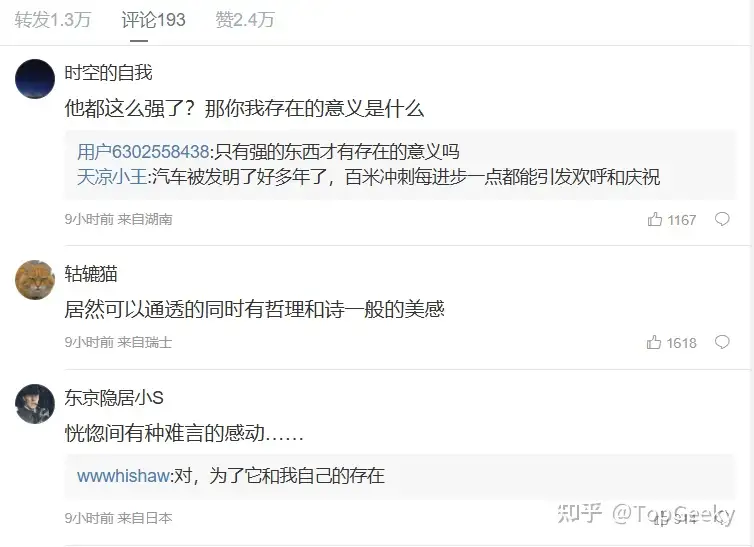Open replier wwwhishaw's profile

[123, 476]
